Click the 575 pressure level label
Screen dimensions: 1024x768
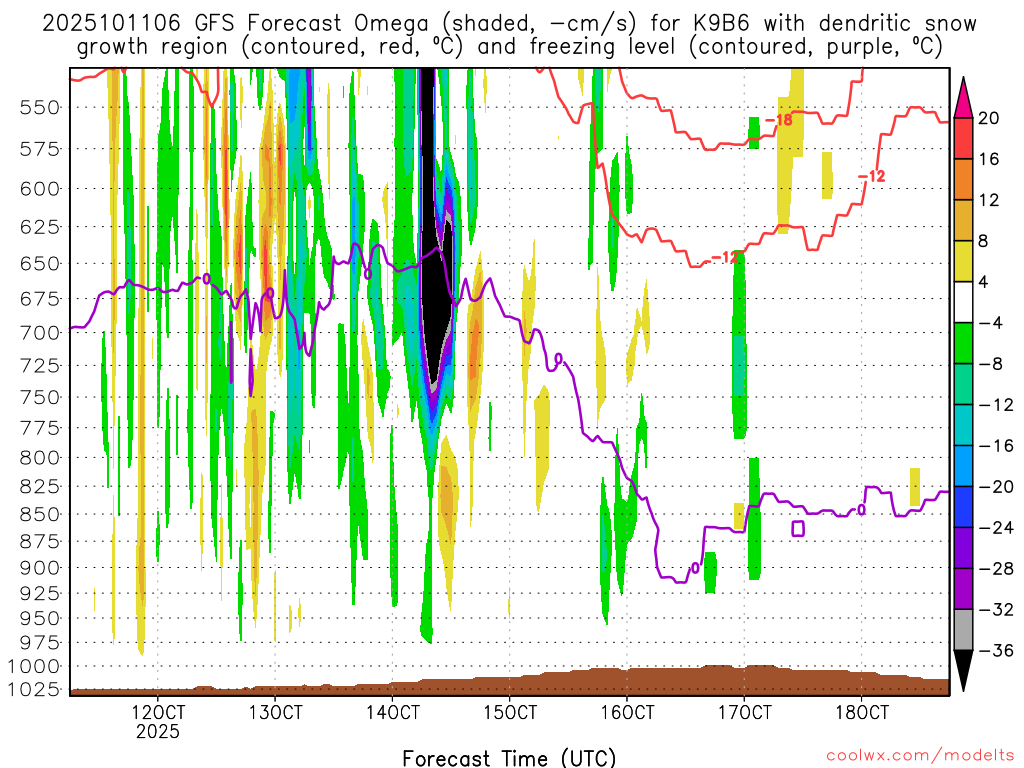point(40,149)
